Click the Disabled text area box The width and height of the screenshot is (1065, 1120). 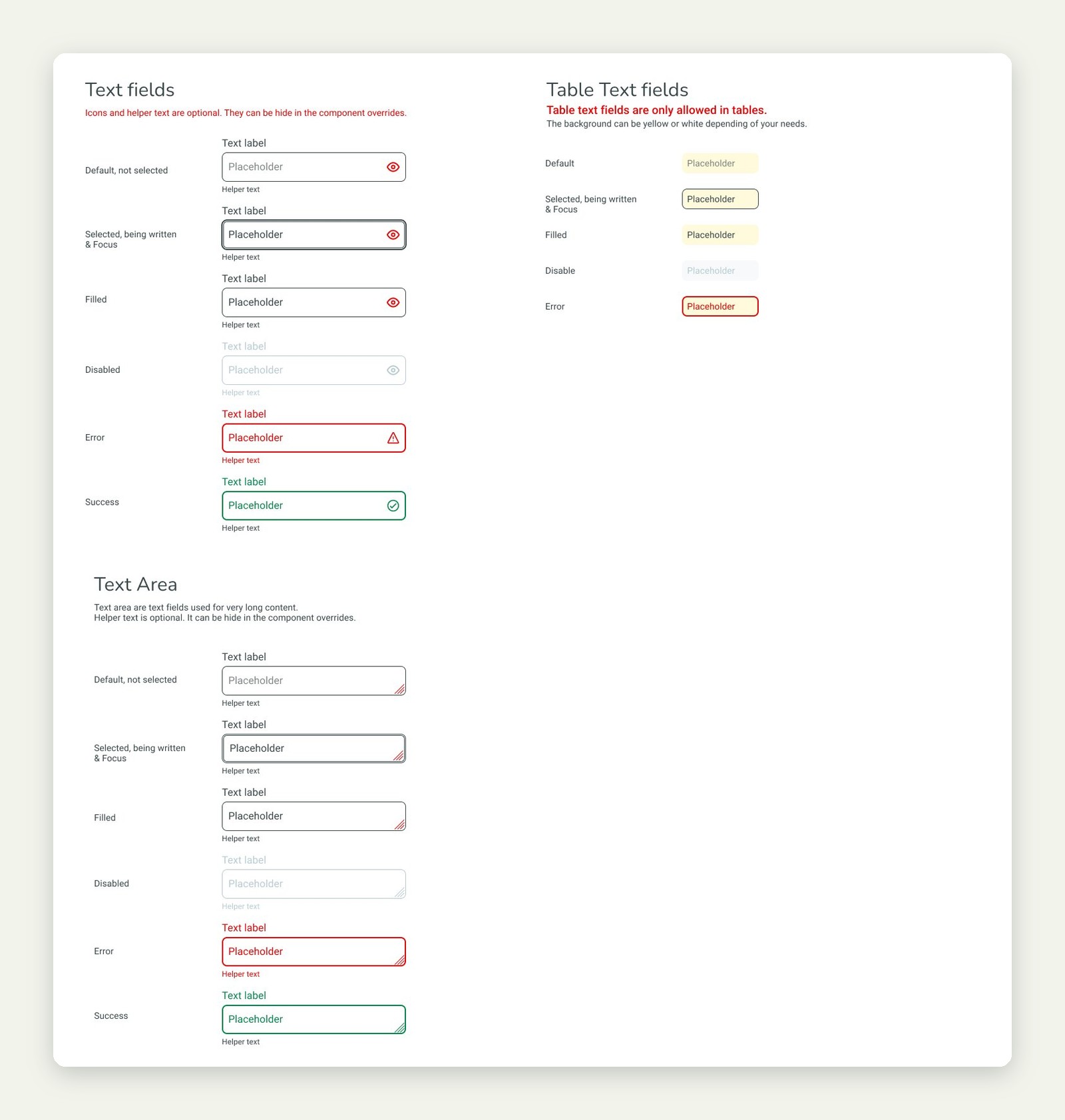[x=314, y=884]
